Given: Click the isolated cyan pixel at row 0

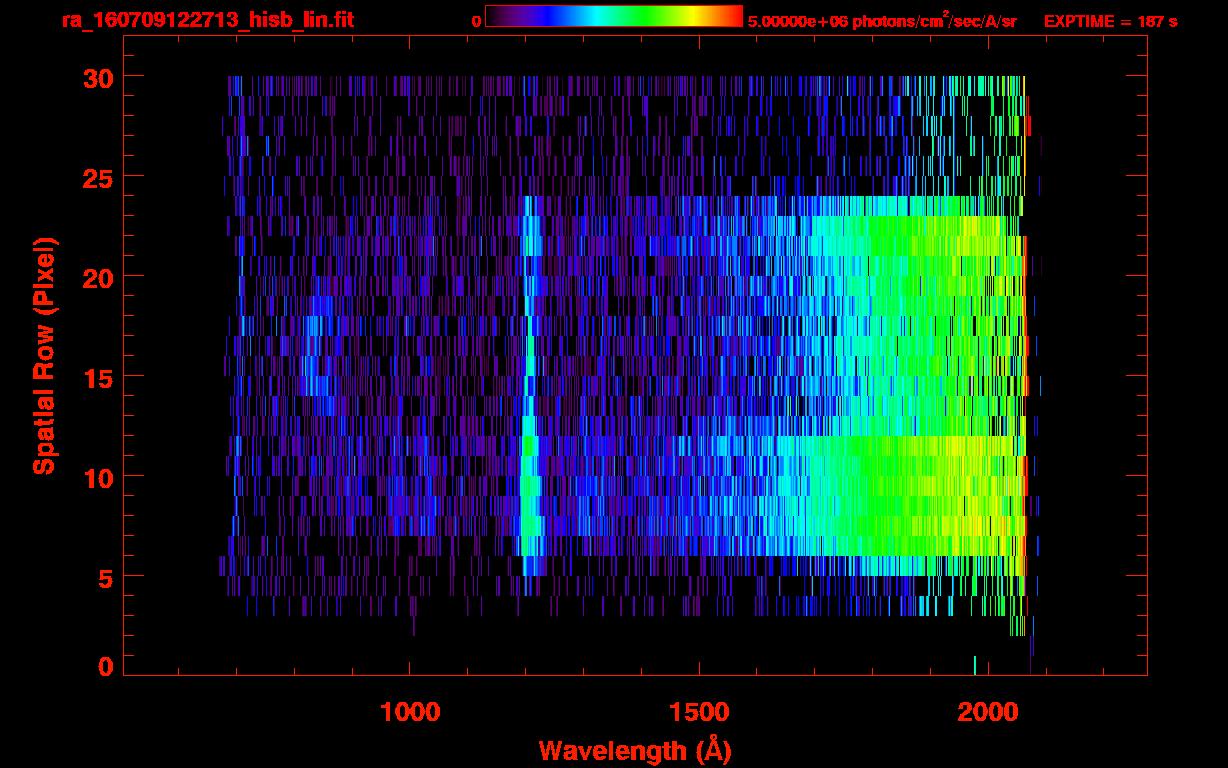Looking at the screenshot, I should pos(975,665).
